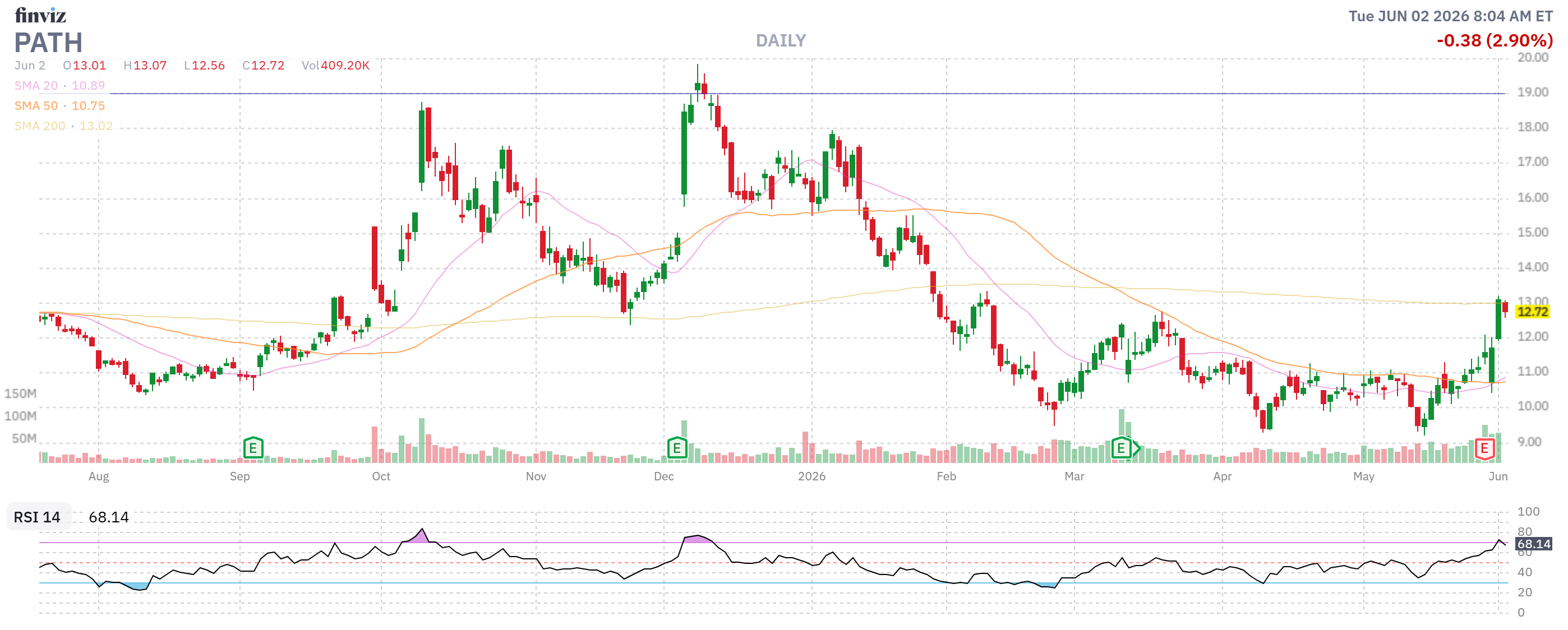Click the Sep label on time axis
The height and width of the screenshot is (630, 1568).
point(240,477)
